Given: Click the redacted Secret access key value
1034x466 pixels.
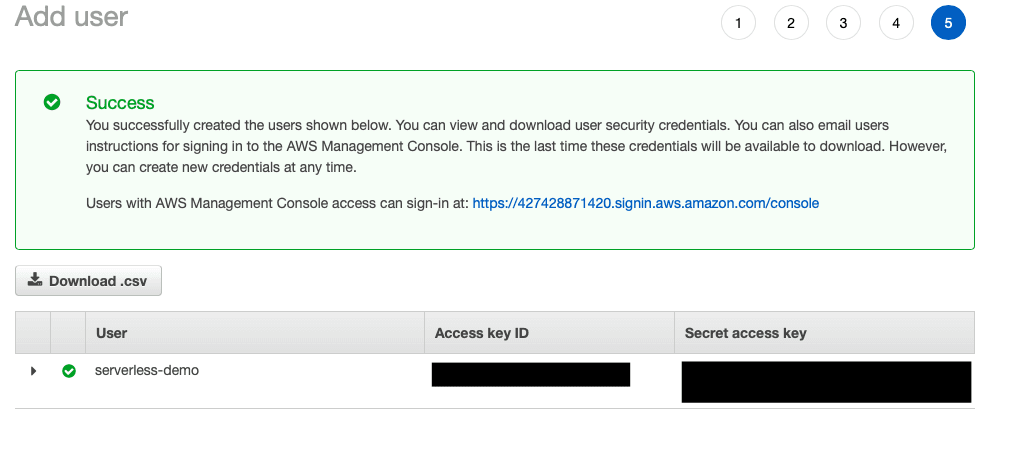Looking at the screenshot, I should [826, 382].
